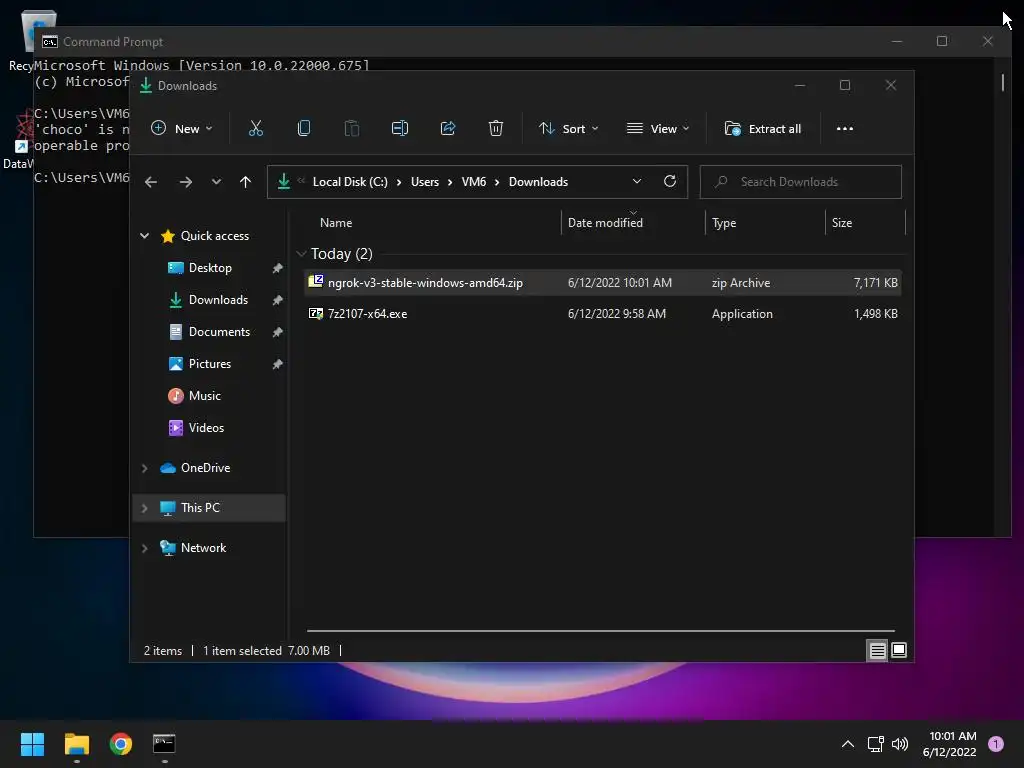1024x768 pixels.
Task: Click the Delete trash can icon
Action: [496, 129]
